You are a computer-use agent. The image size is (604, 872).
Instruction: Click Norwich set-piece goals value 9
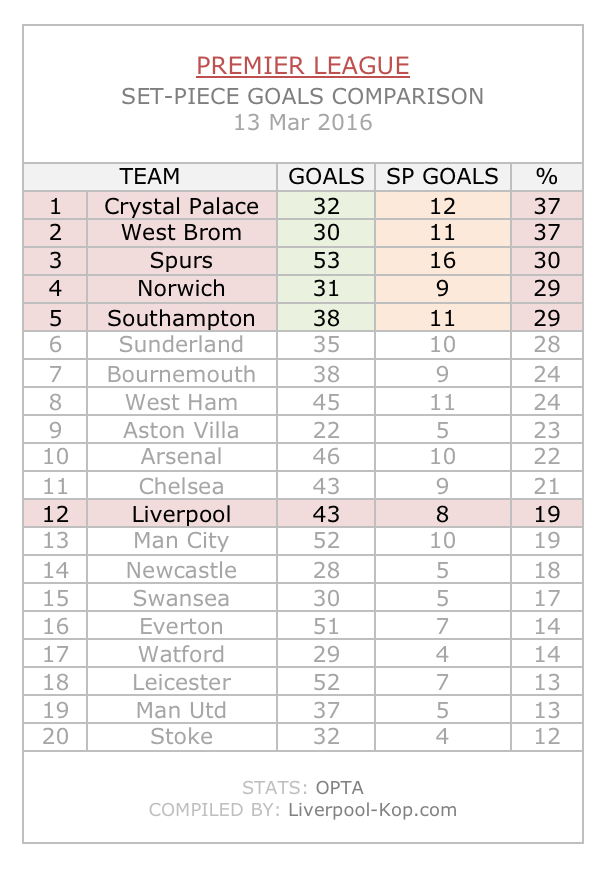443,288
